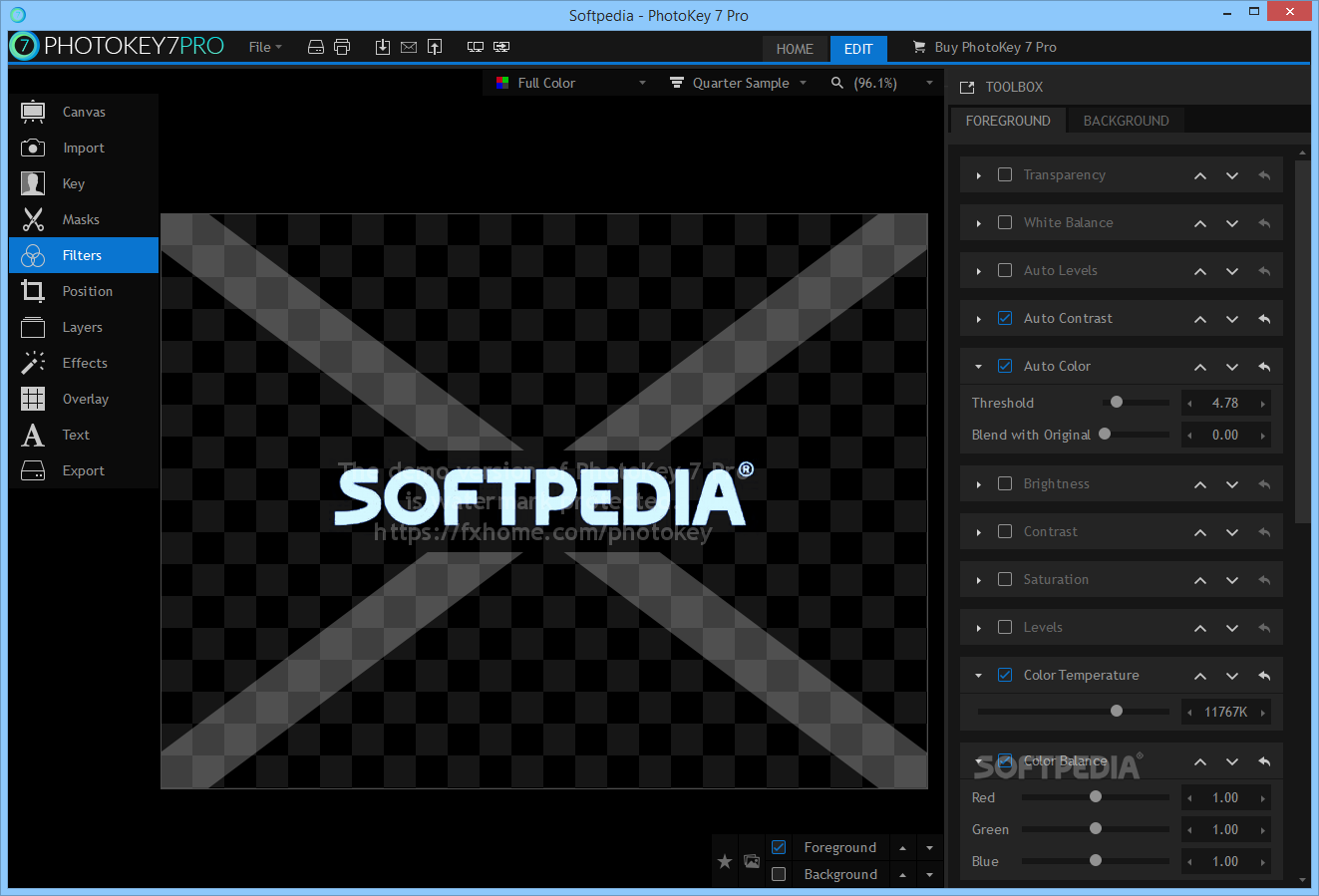Viewport: 1319px width, 896px height.
Task: Select the EDIT tab
Action: coord(858,49)
